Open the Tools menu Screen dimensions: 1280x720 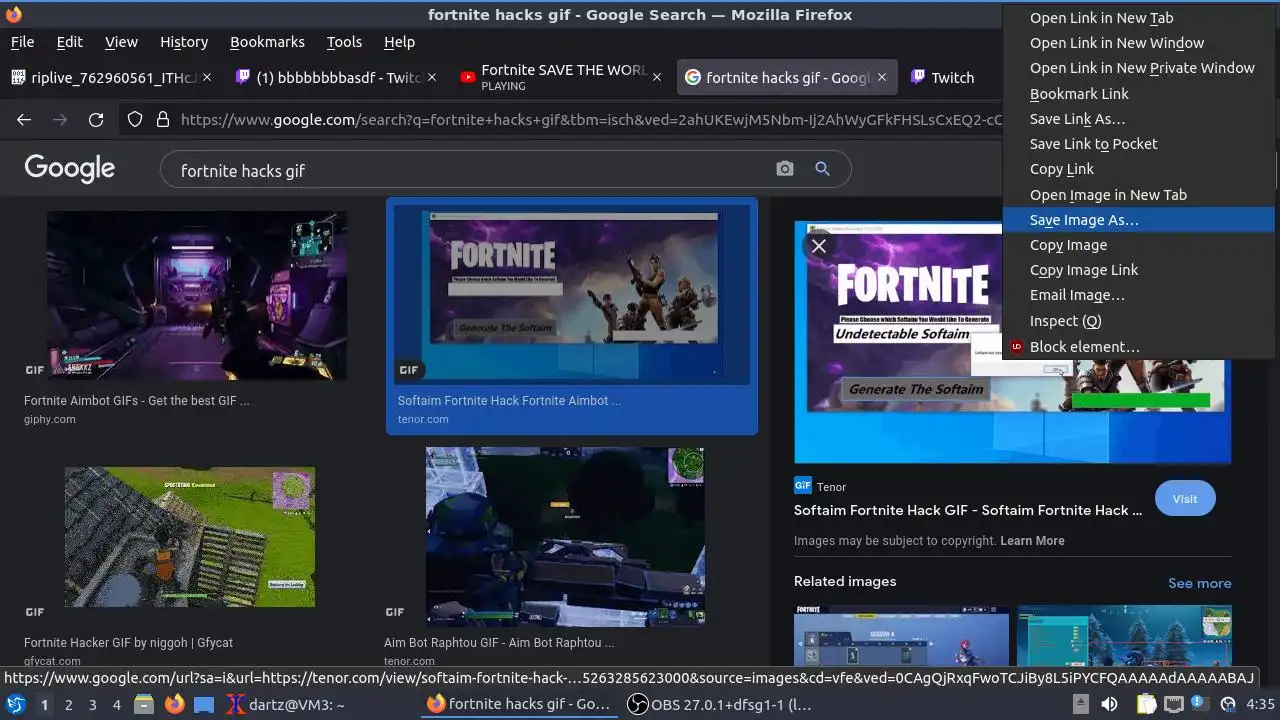tap(344, 42)
